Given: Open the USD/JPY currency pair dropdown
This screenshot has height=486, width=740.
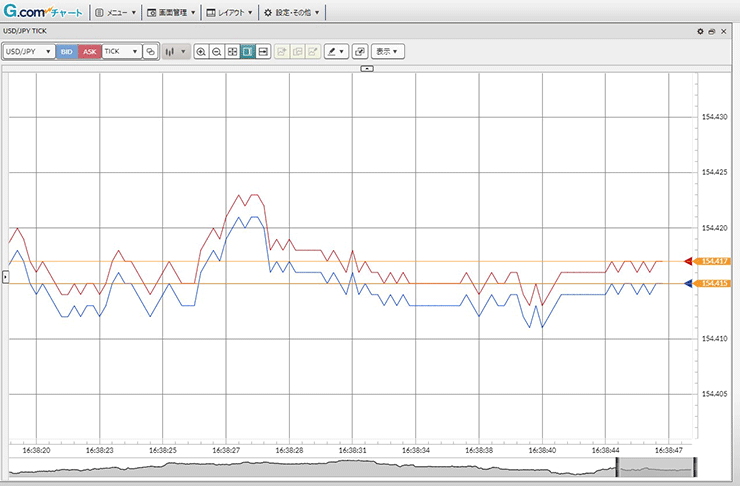Looking at the screenshot, I should 28,51.
